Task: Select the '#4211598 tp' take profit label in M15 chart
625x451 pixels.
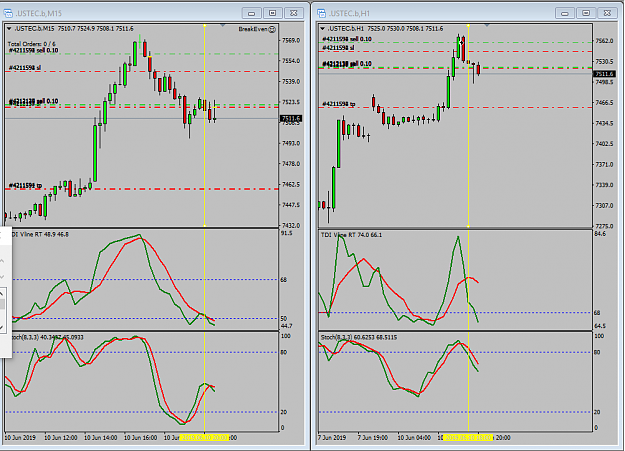Action: pos(25,185)
